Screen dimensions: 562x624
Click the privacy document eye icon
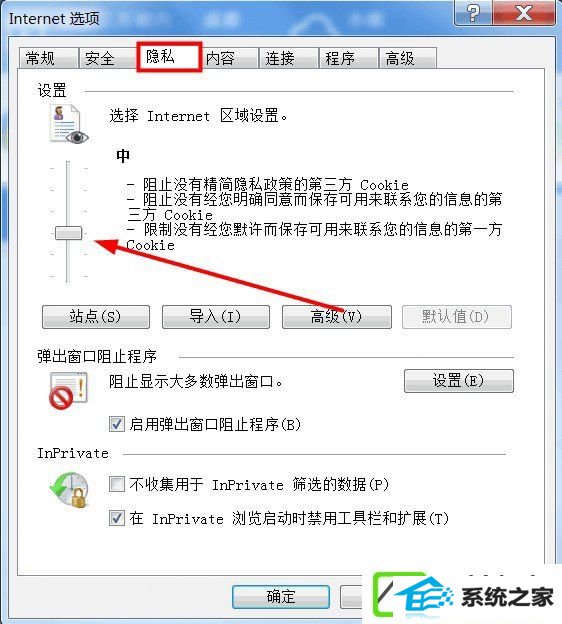pos(69,124)
